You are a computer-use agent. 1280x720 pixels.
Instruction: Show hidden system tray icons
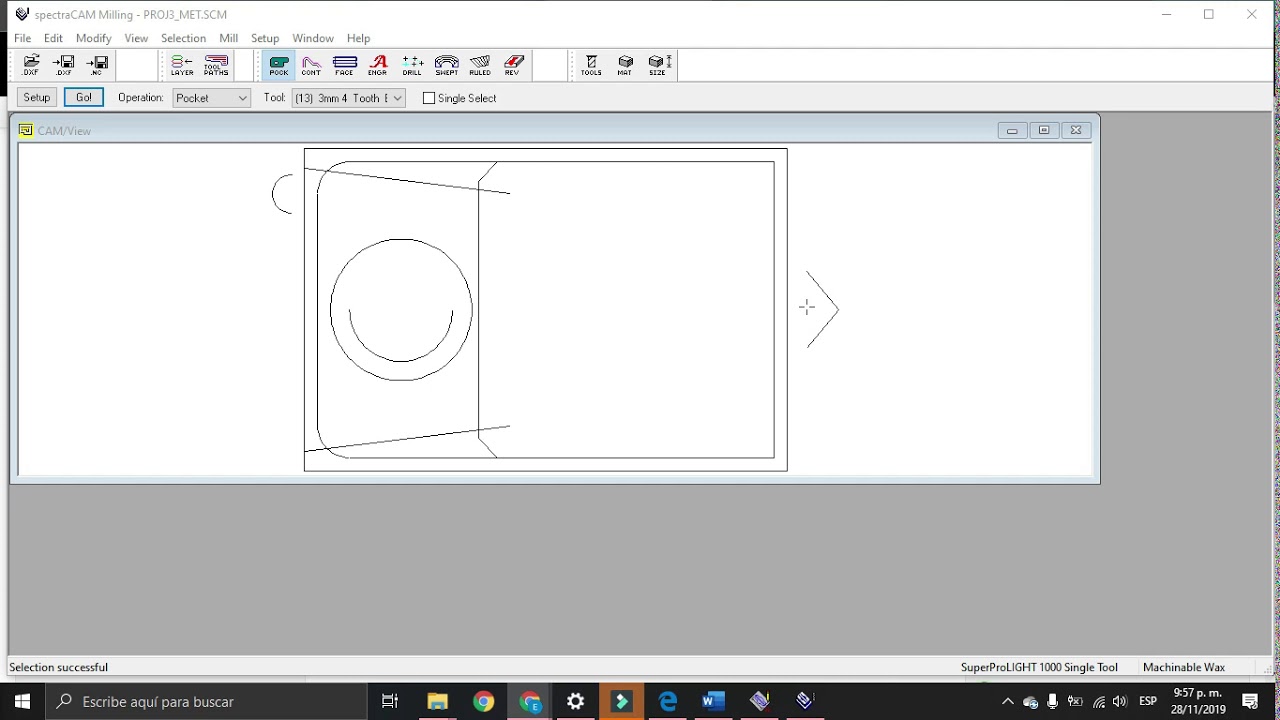[x=1007, y=702]
